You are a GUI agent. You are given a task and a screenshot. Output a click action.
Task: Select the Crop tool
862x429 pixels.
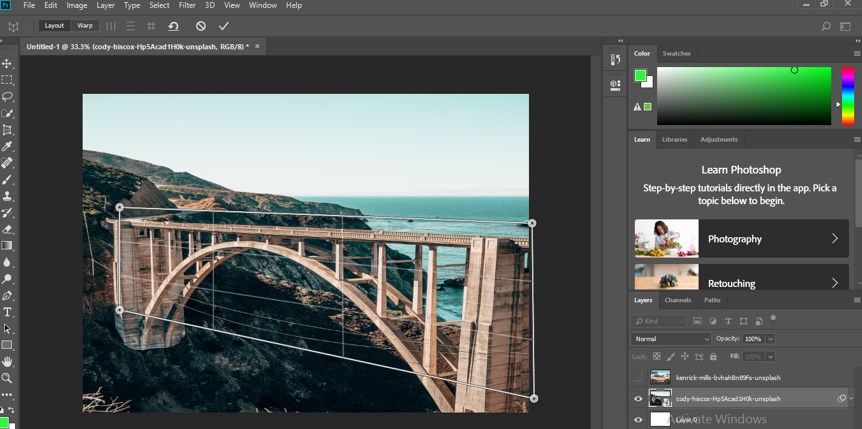7,130
